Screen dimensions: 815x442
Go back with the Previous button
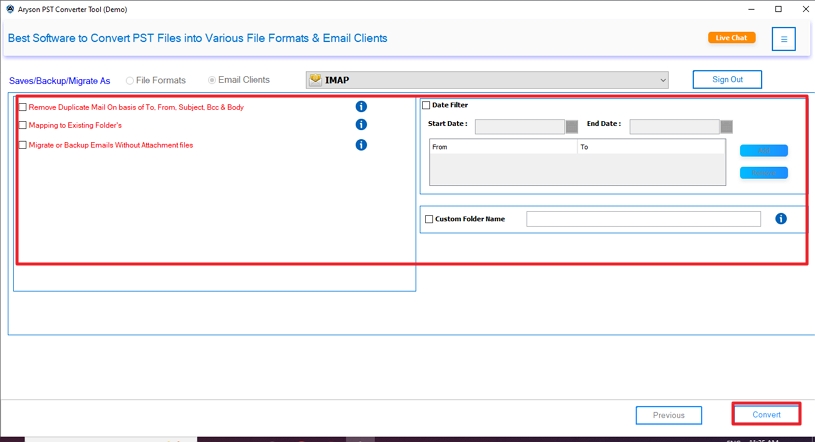(x=668, y=415)
